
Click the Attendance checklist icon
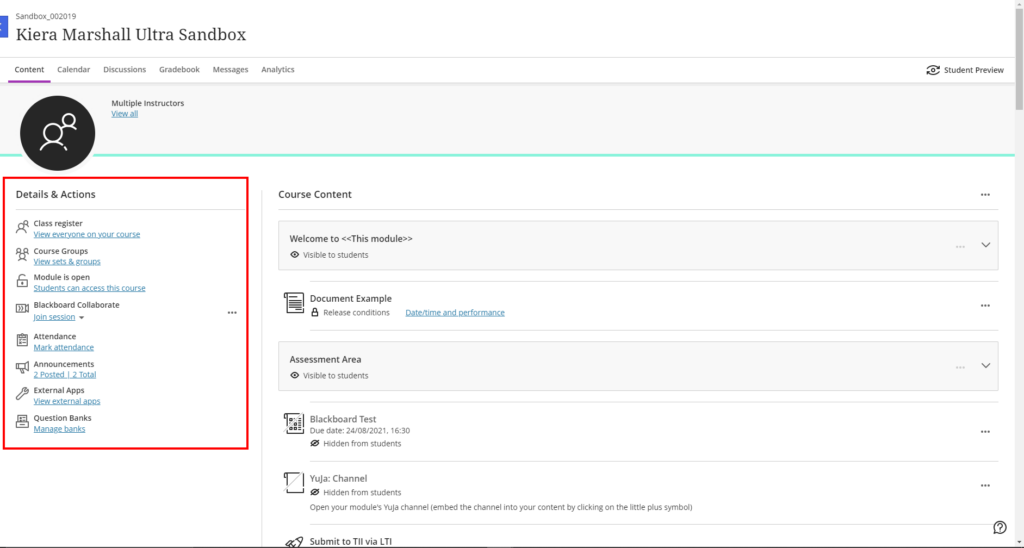(x=22, y=340)
